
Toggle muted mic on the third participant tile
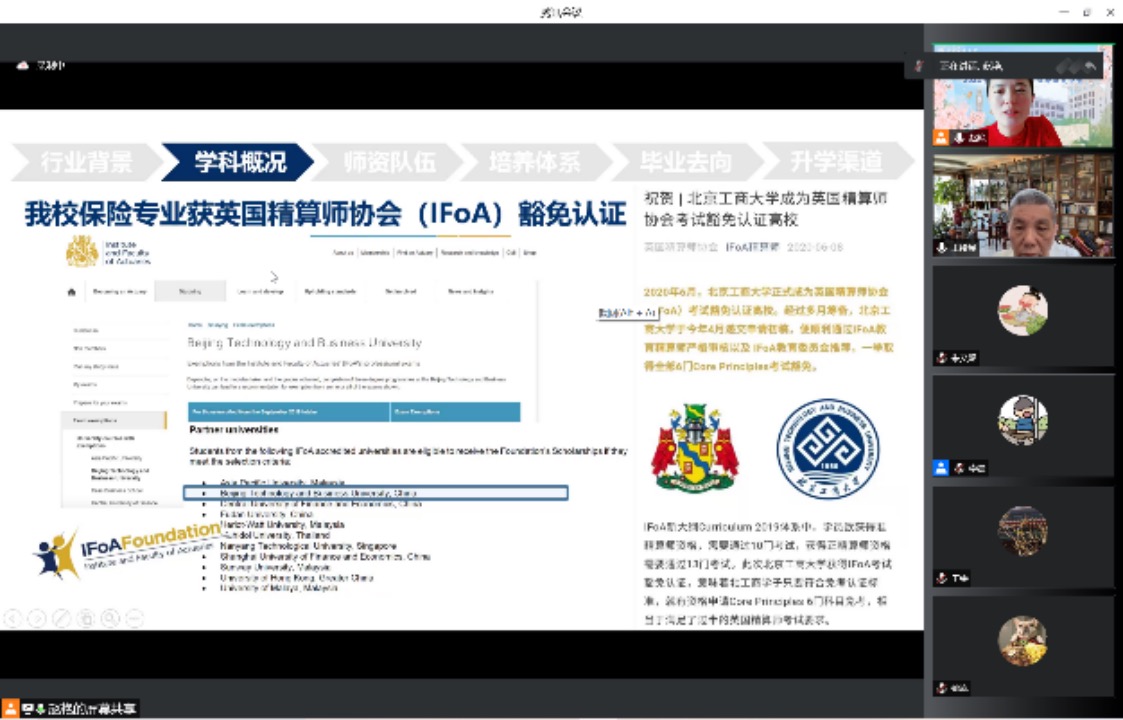942,358
